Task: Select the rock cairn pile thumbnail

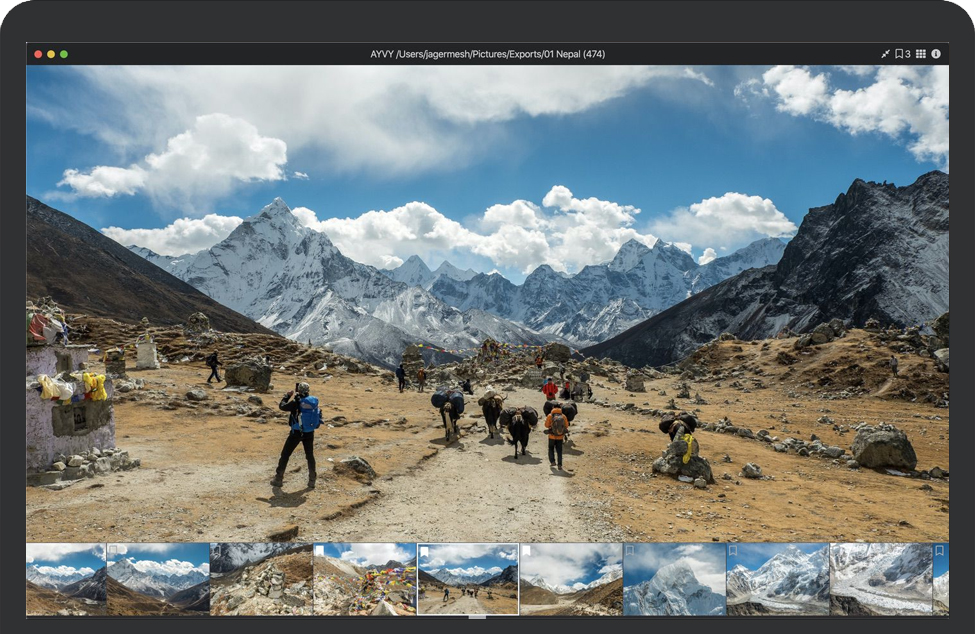Action: pyautogui.click(x=261, y=579)
